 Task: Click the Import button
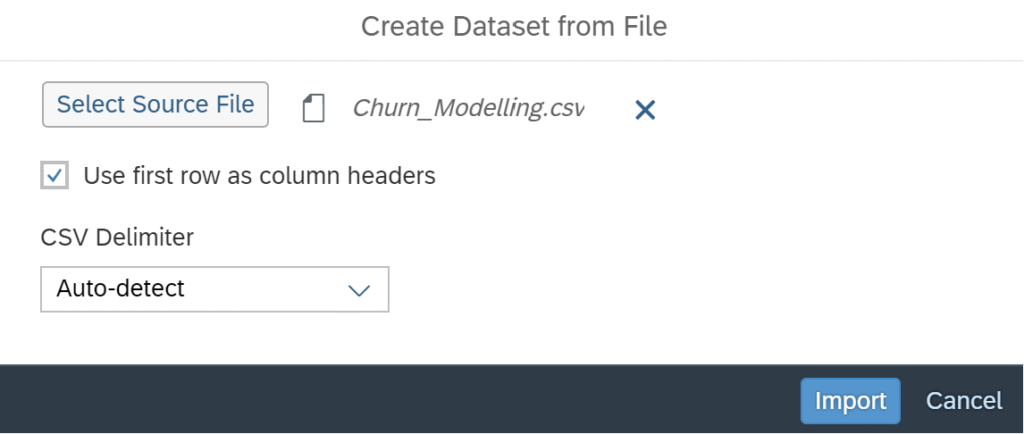(850, 401)
